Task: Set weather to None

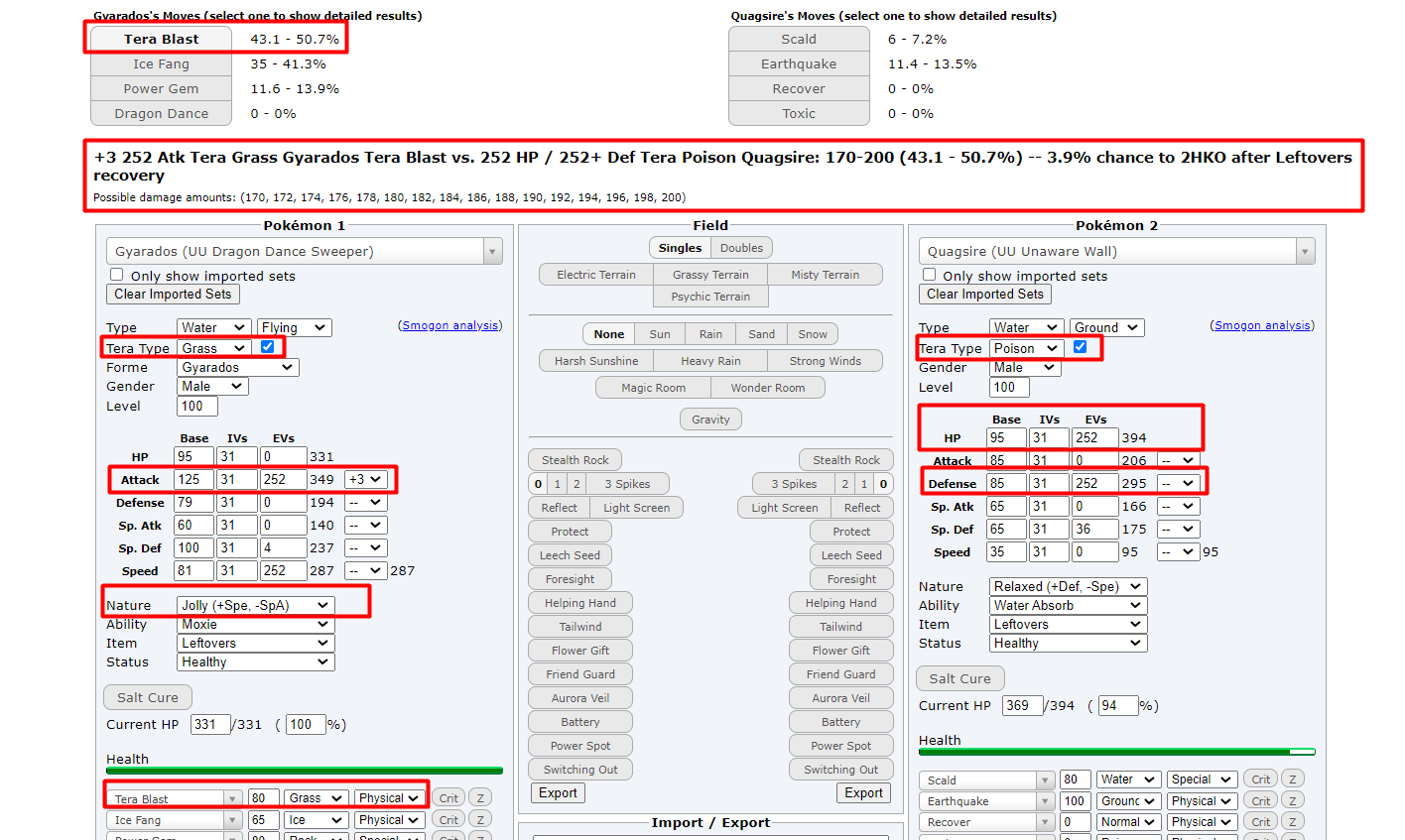Action: [x=609, y=334]
